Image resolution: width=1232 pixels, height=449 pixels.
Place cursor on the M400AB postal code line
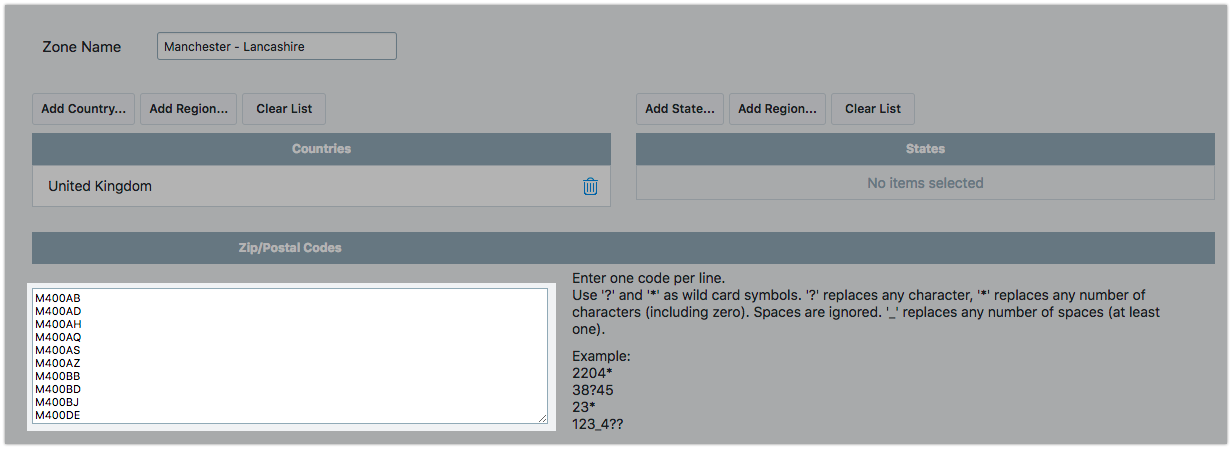pyautogui.click(x=58, y=298)
